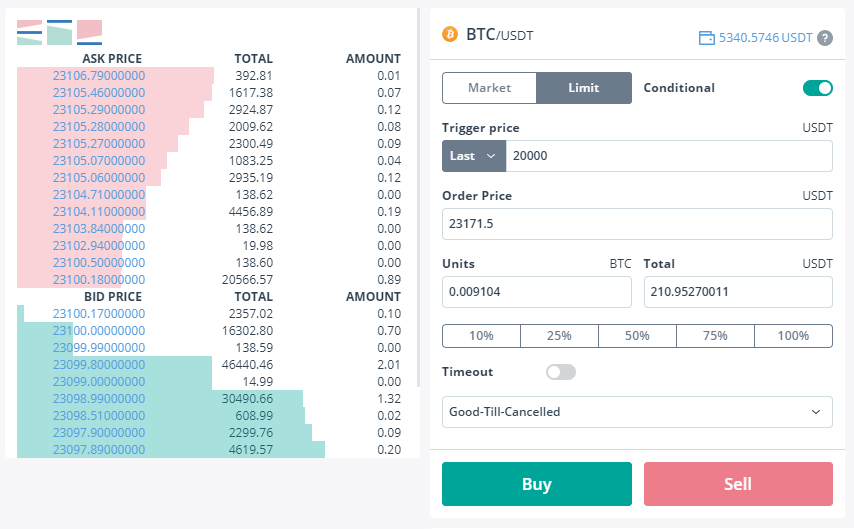Open the Last trigger type dropdown
Image resolution: width=854 pixels, height=529 pixels.
click(x=474, y=156)
